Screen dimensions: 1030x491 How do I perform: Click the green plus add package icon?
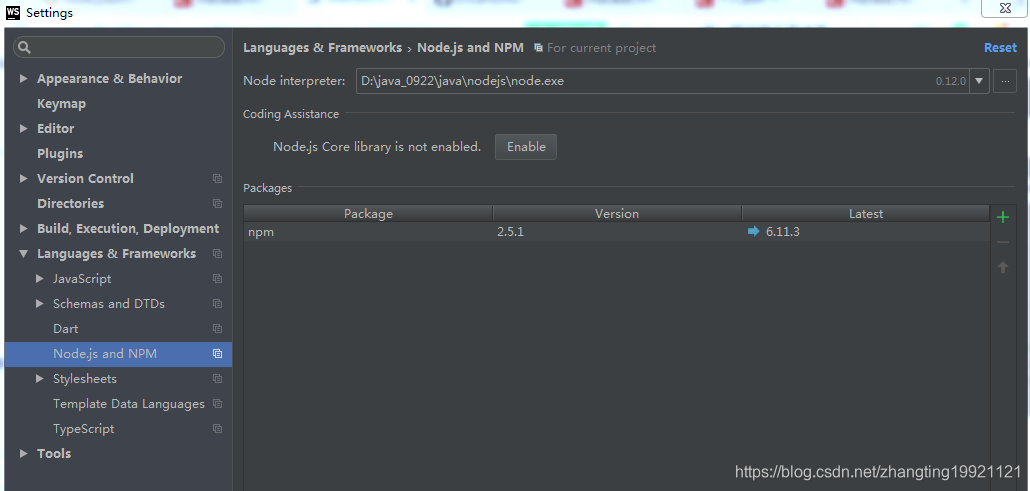[x=1002, y=217]
